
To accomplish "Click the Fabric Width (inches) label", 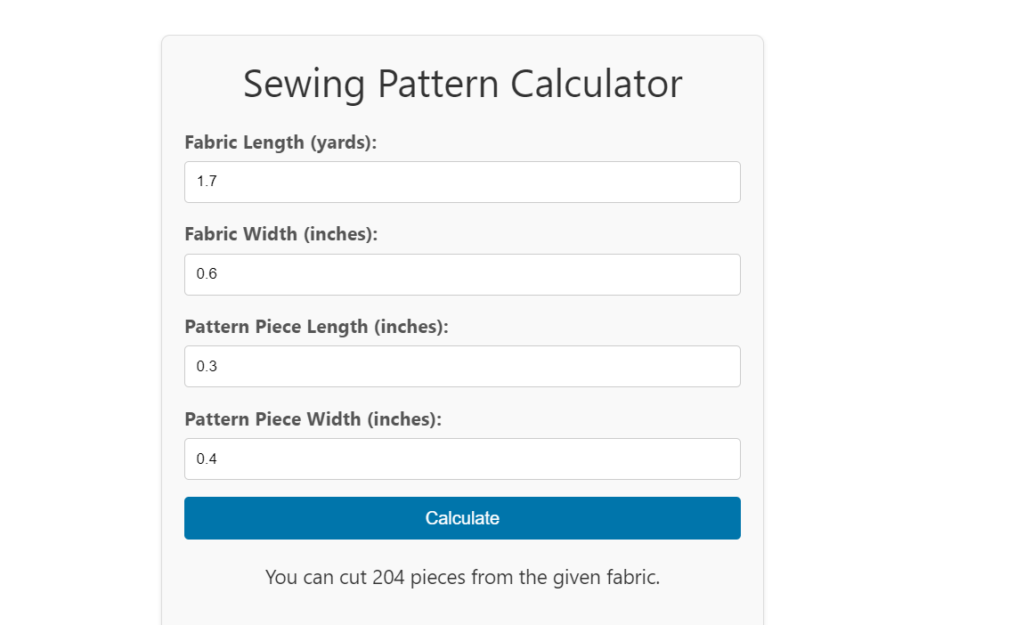I will (279, 234).
